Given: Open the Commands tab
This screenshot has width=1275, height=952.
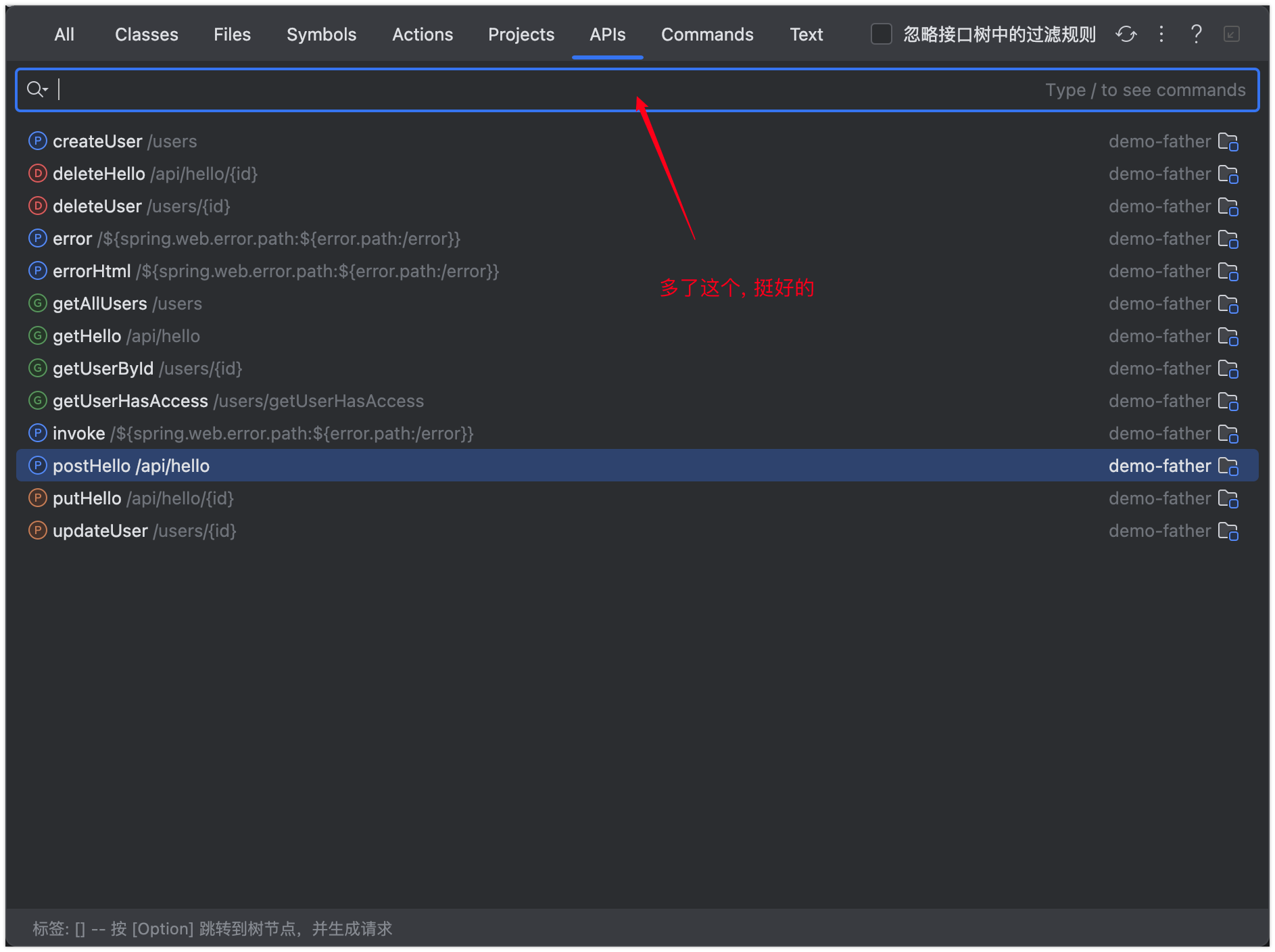Looking at the screenshot, I should (x=707, y=34).
